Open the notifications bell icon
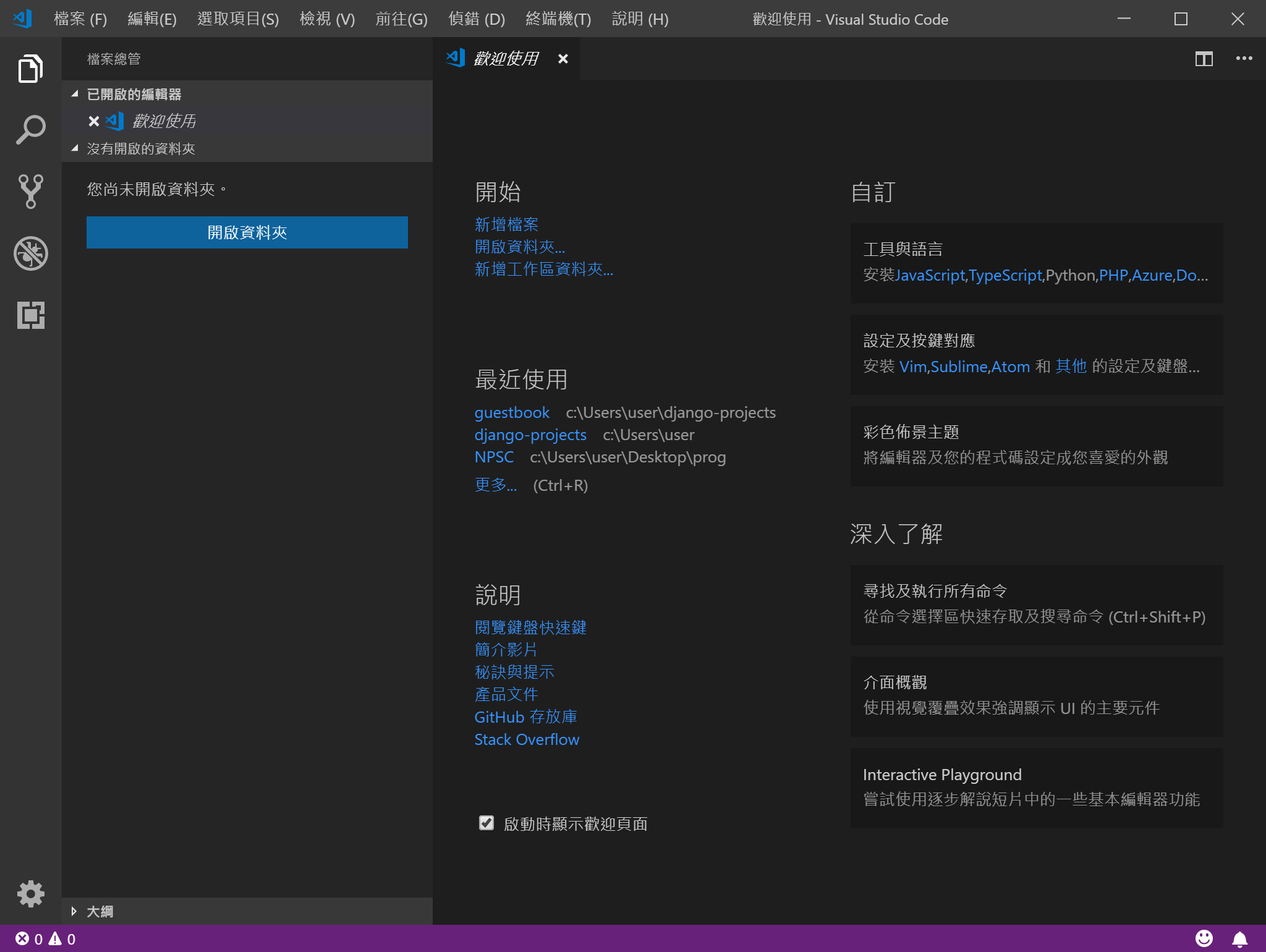Viewport: 1266px width, 952px height. pos(1239,938)
